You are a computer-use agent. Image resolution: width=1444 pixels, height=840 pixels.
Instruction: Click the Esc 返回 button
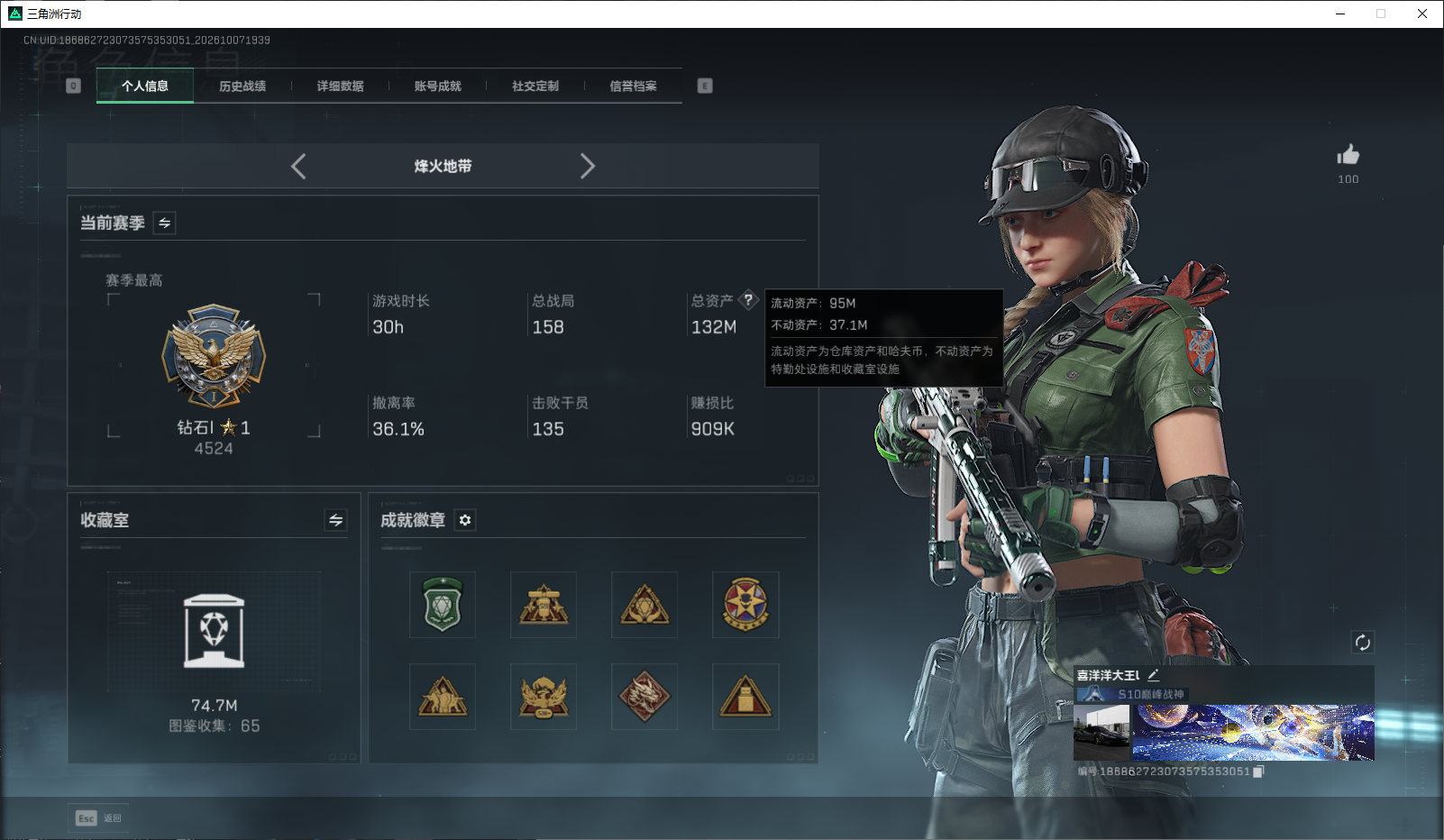pyautogui.click(x=98, y=818)
